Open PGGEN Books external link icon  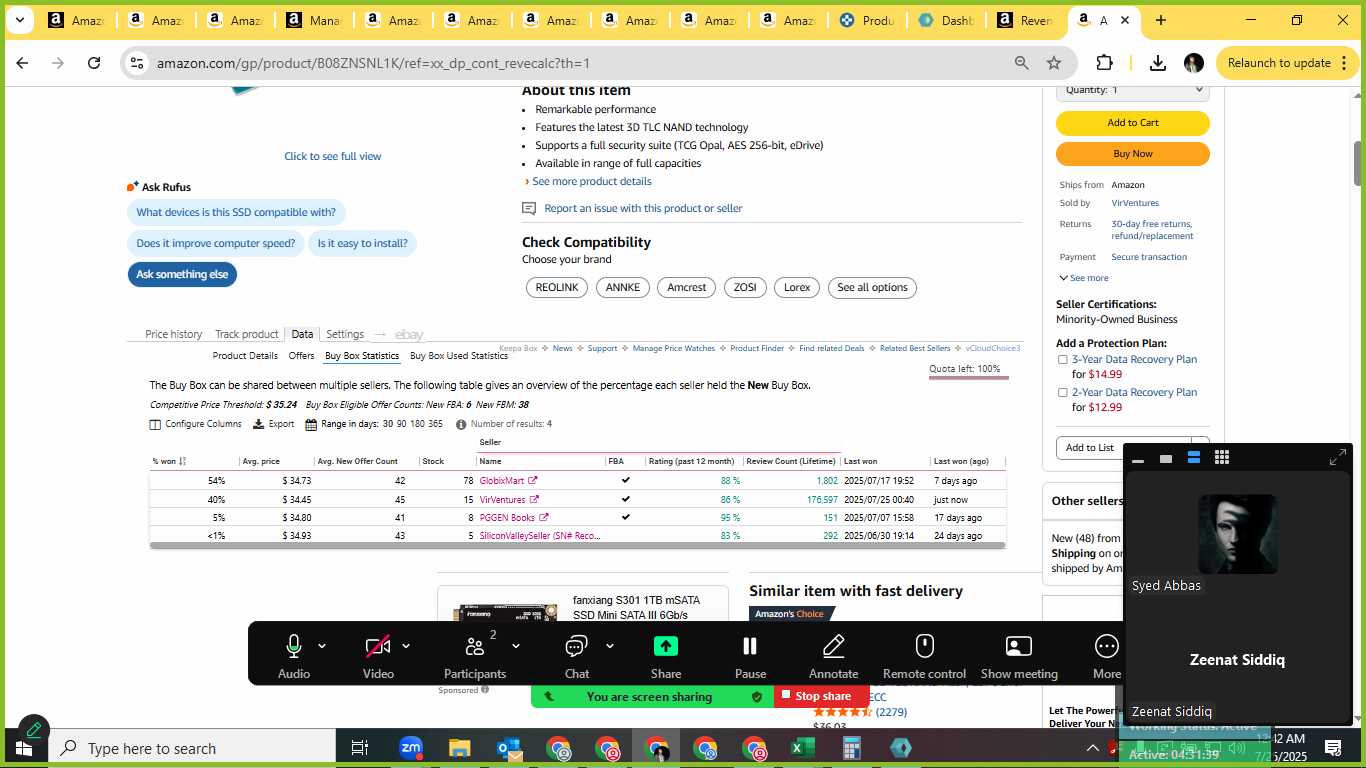click(544, 518)
